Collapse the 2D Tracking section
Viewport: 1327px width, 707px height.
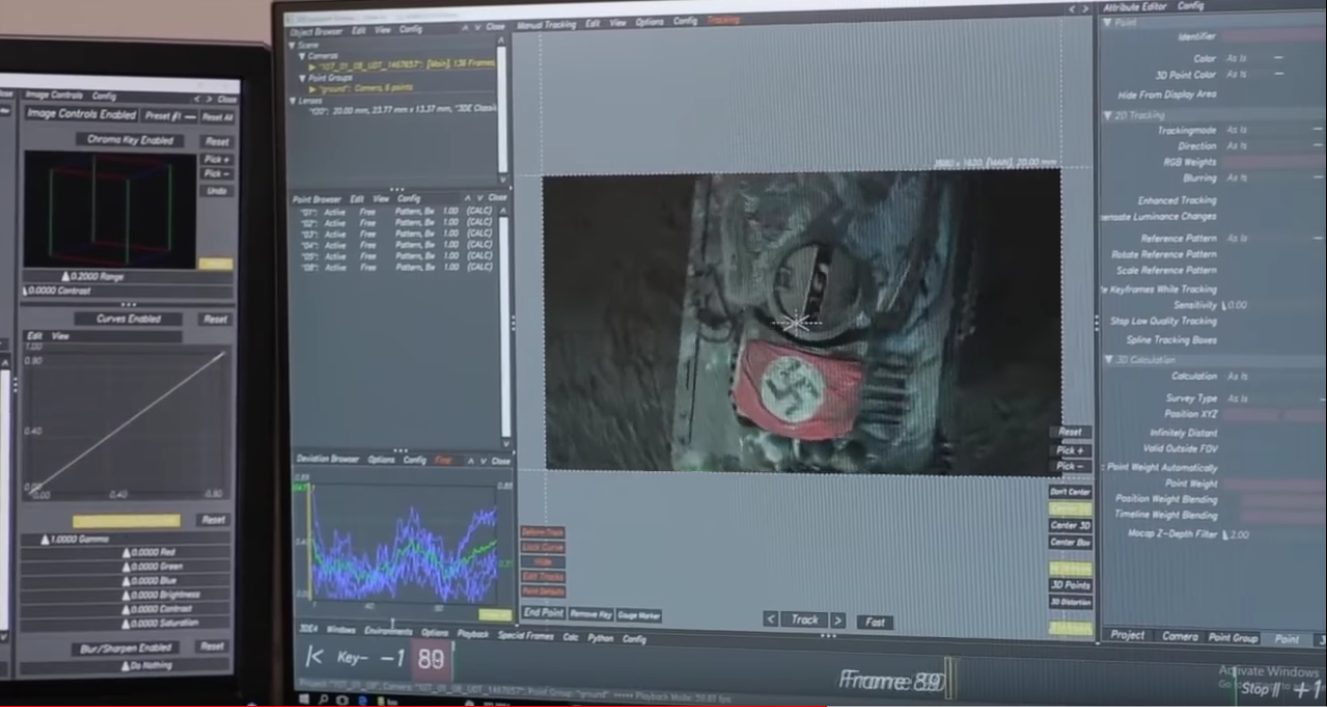click(1108, 115)
